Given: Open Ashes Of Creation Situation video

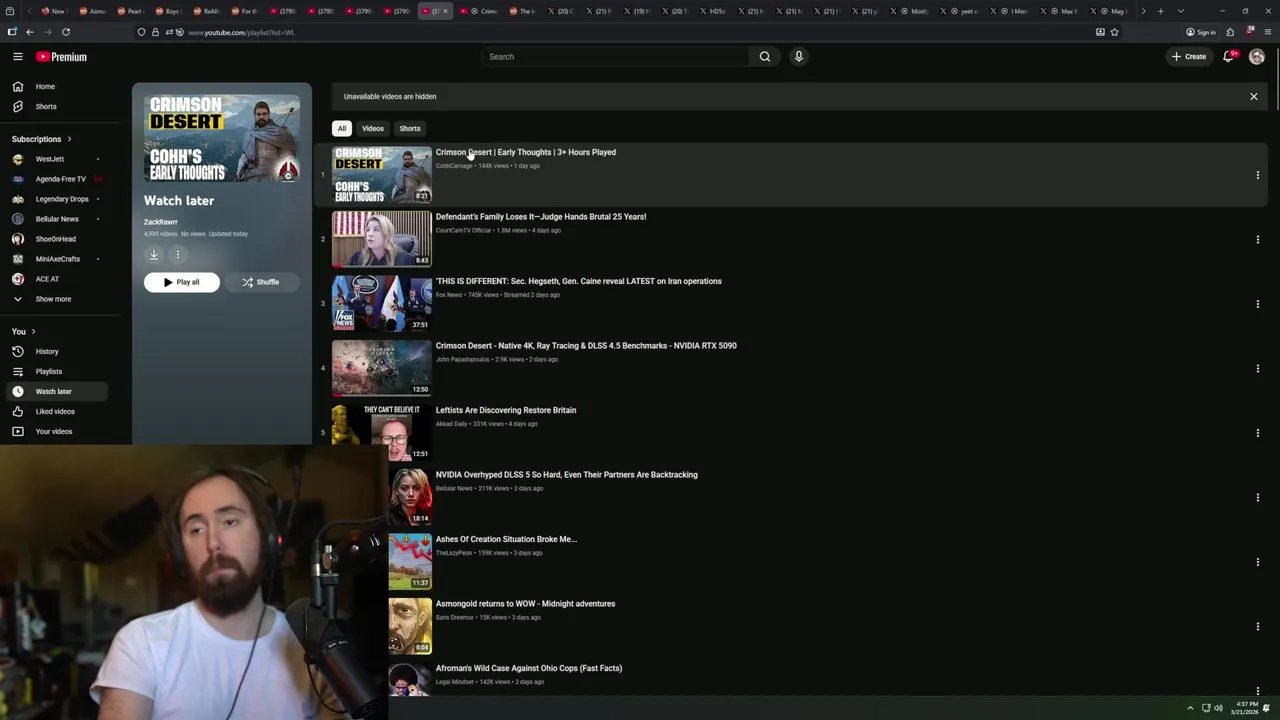Looking at the screenshot, I should pos(507,540).
